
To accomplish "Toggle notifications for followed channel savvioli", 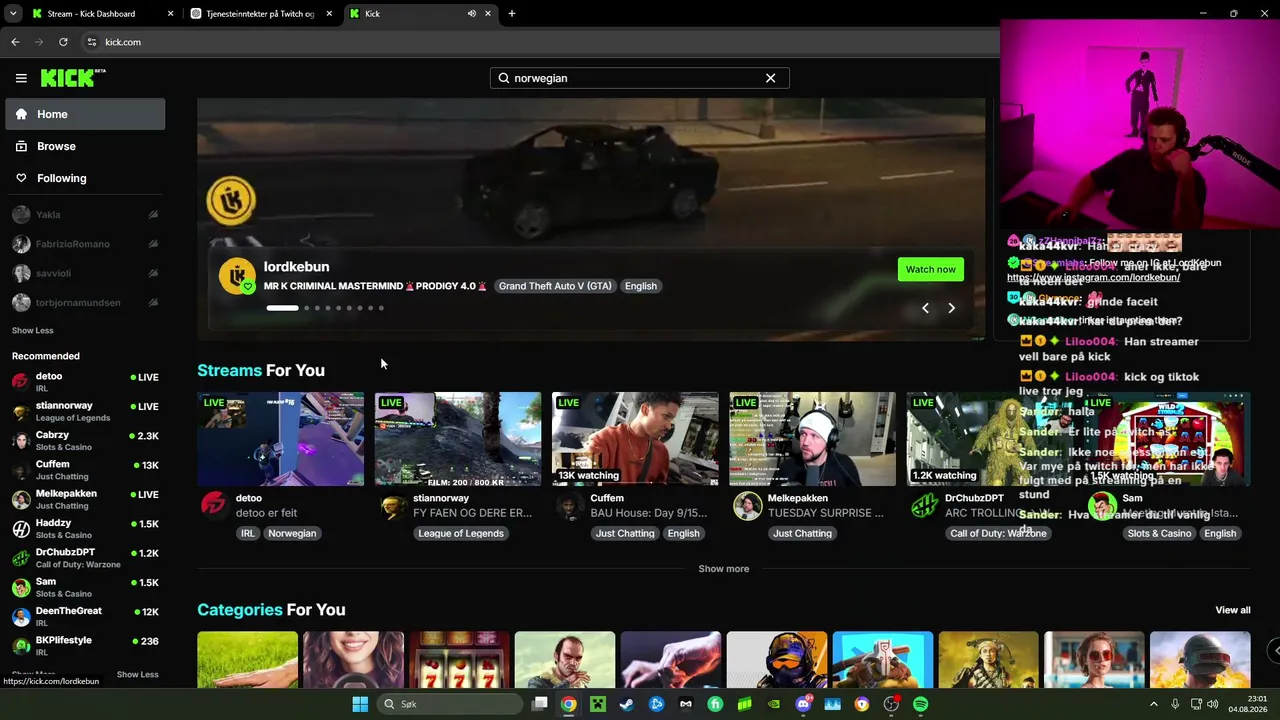I will [153, 273].
